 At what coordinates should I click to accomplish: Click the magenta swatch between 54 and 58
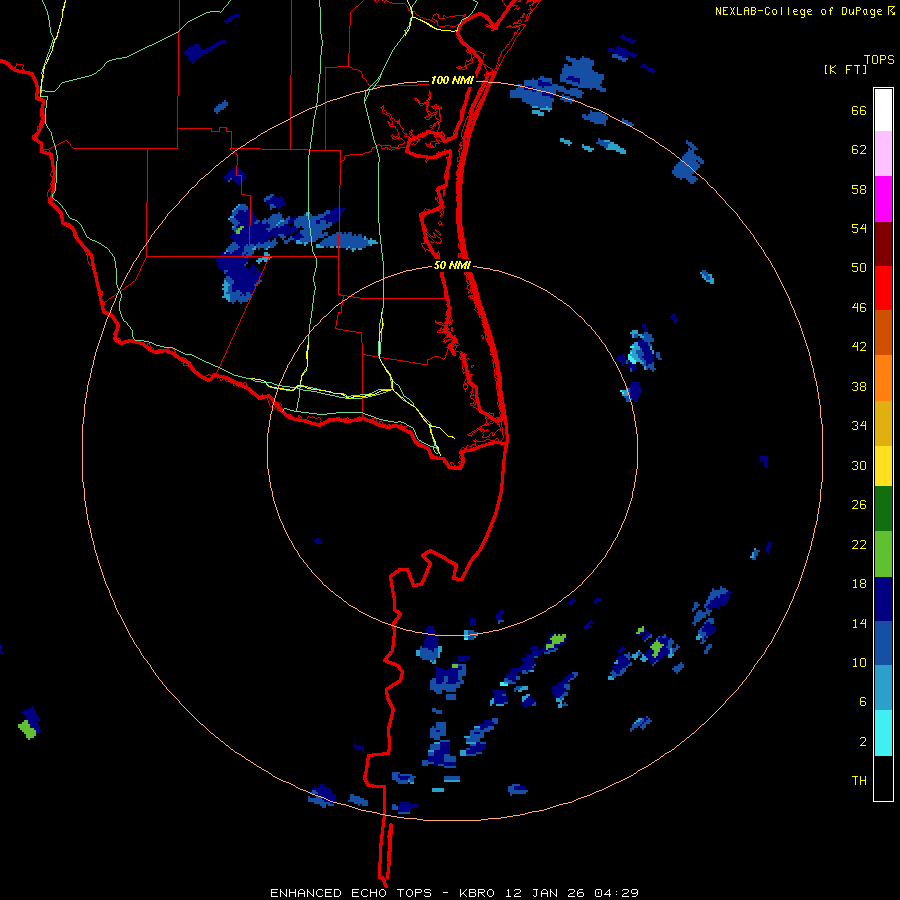[x=883, y=199]
